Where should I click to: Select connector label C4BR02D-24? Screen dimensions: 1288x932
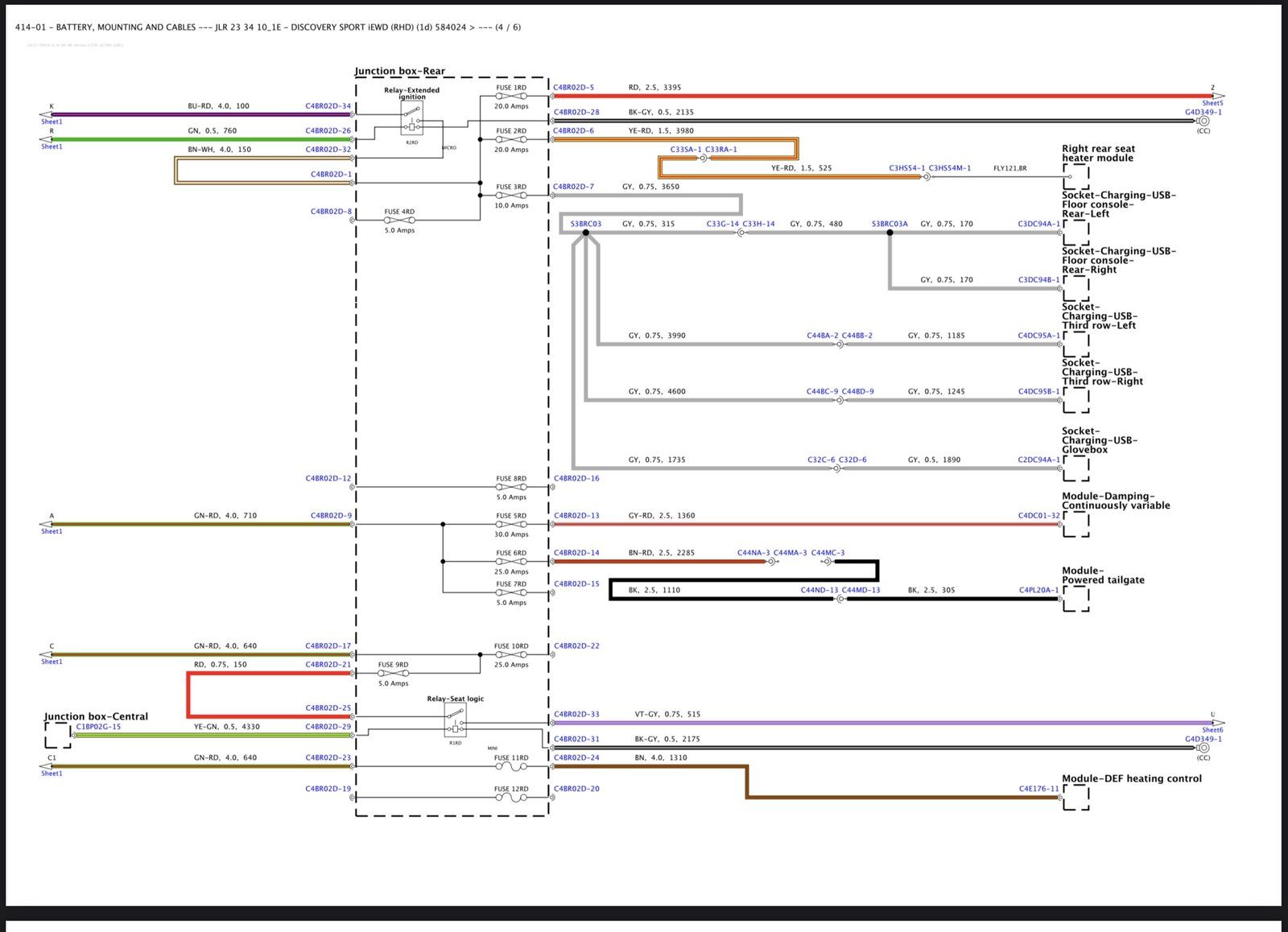pyautogui.click(x=576, y=758)
